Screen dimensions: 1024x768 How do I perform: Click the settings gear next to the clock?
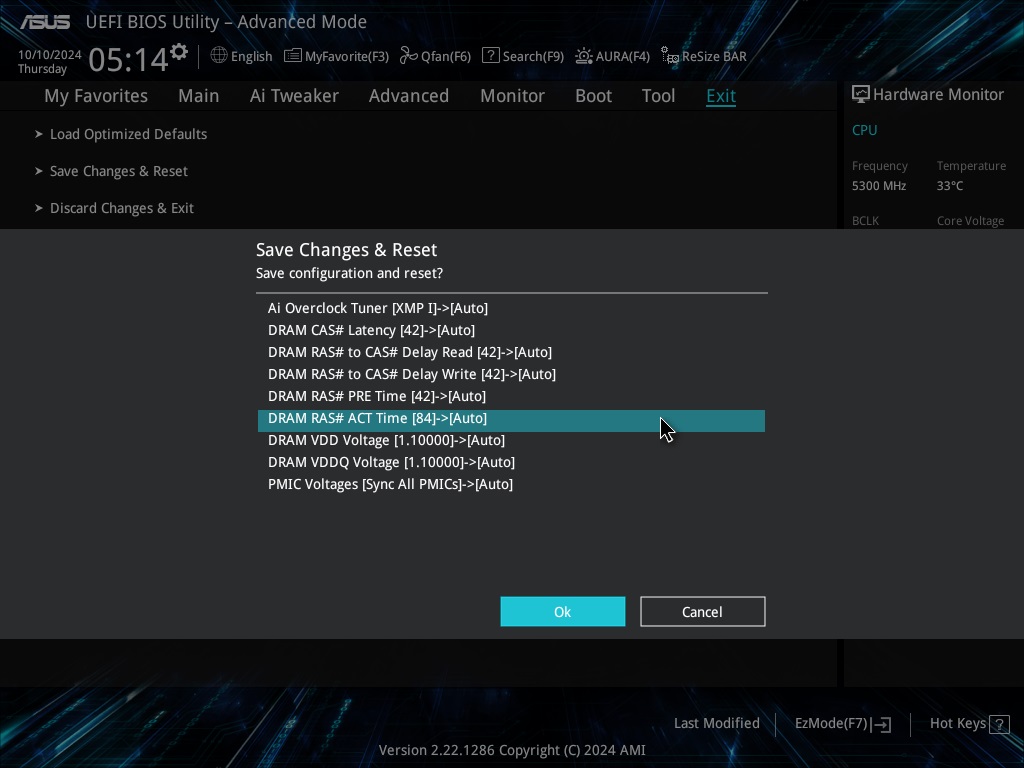pos(179,52)
